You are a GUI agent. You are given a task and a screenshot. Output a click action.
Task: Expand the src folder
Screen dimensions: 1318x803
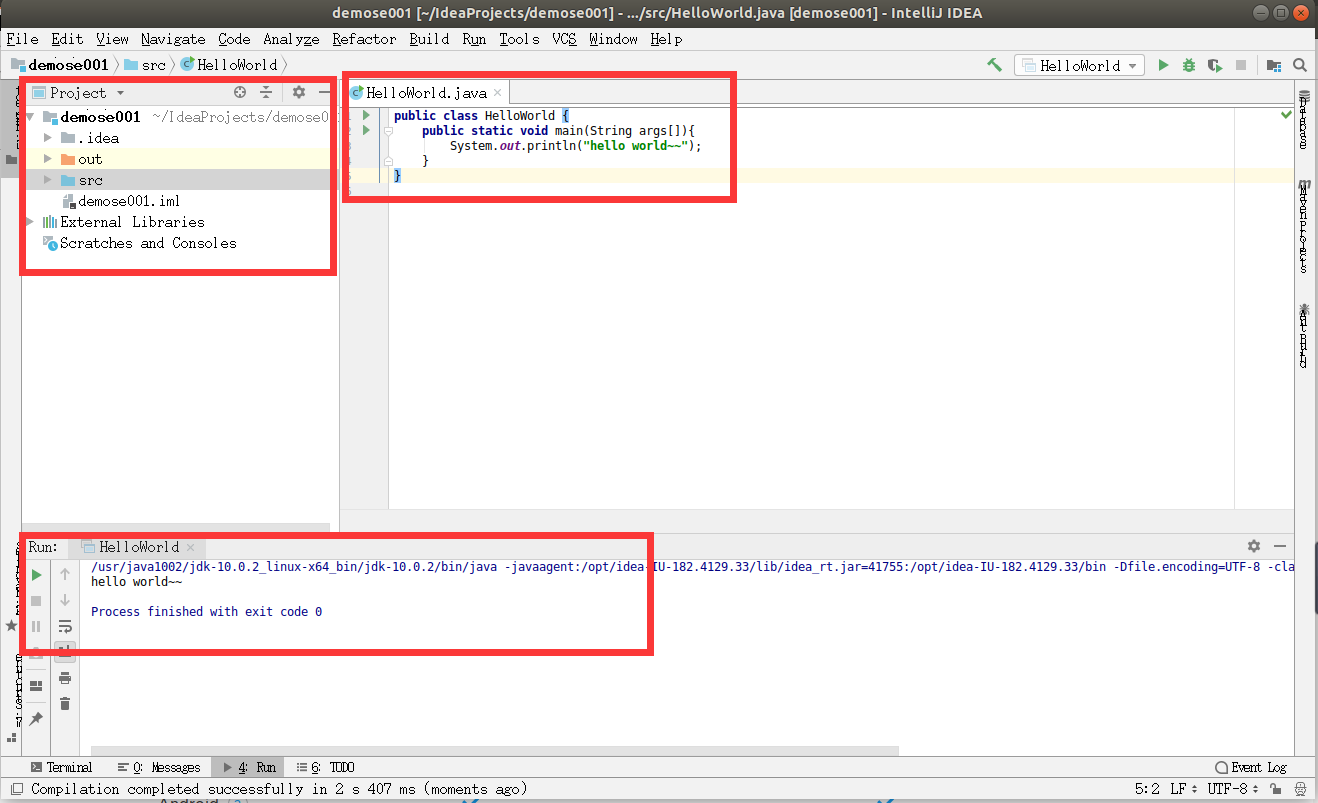pyautogui.click(x=48, y=180)
